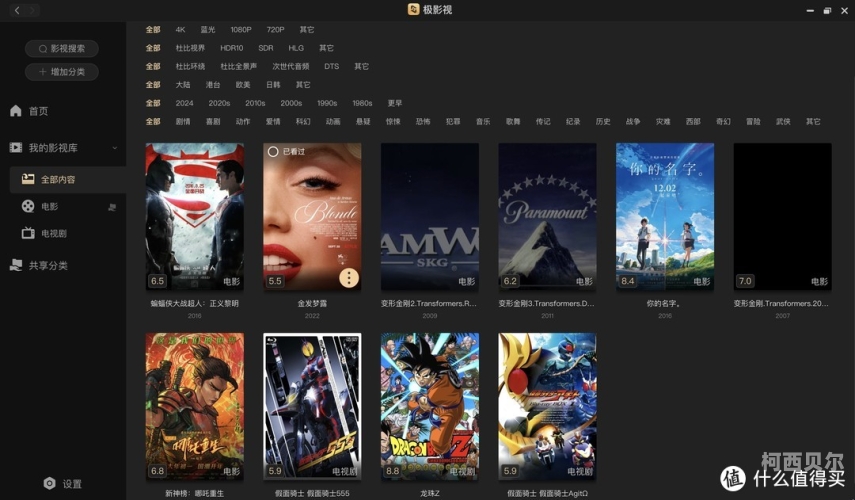Open 蝙蝠侠大战超人 poster
855x500 pixels.
tap(195, 216)
